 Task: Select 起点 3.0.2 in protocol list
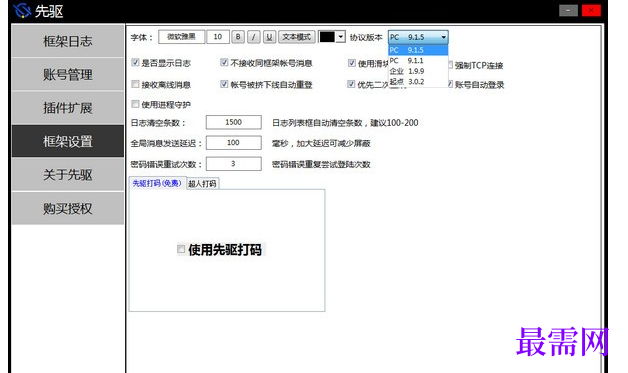point(418,81)
